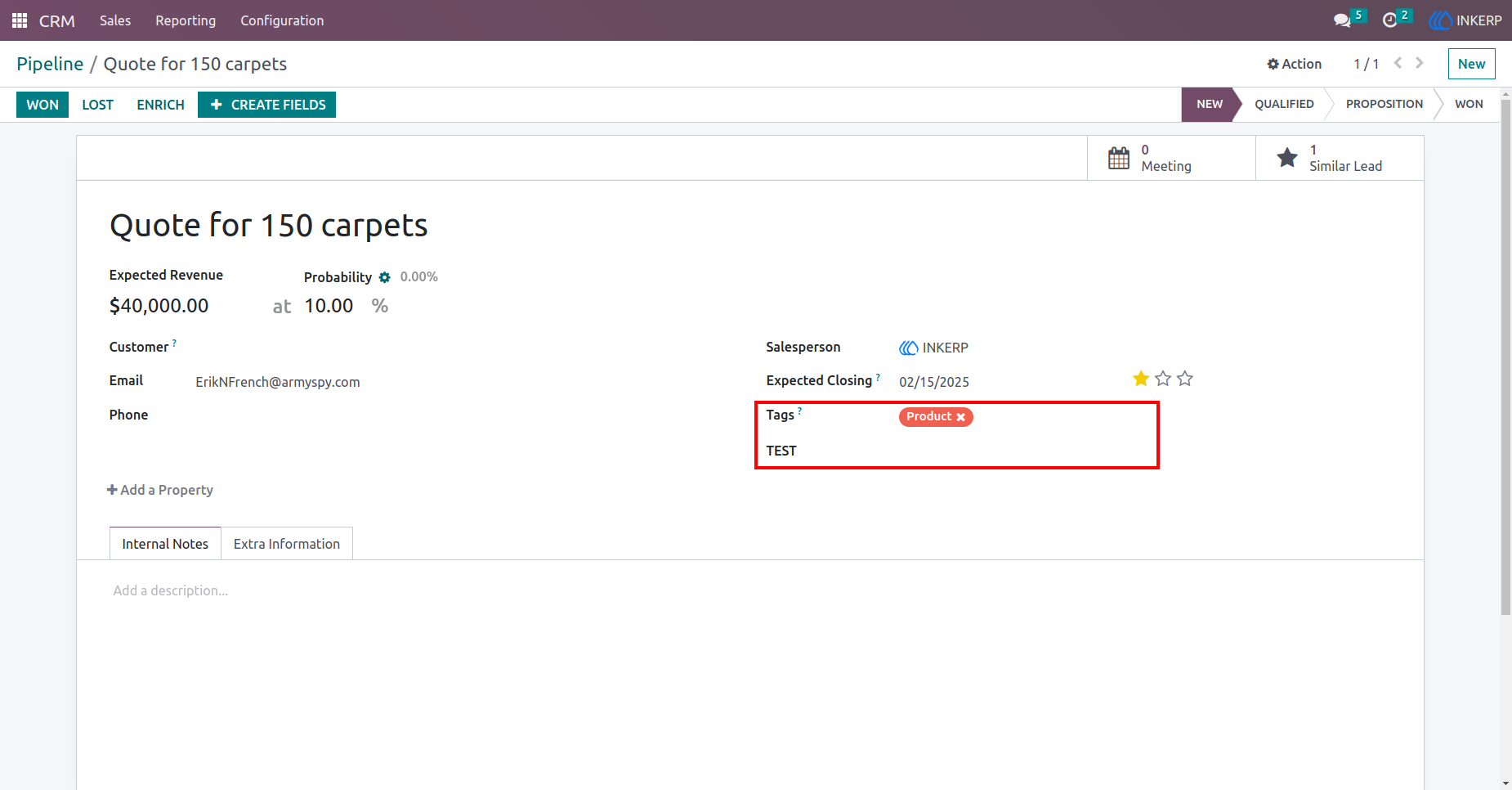Move the stage to QUALIFIED
Image resolution: width=1512 pixels, height=790 pixels.
point(1284,104)
